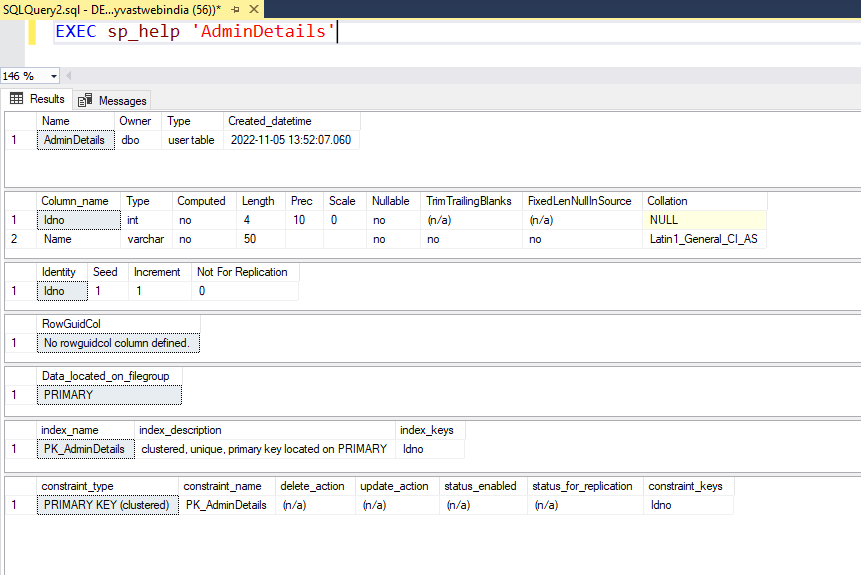Open the Messages tab

pyautogui.click(x=113, y=100)
